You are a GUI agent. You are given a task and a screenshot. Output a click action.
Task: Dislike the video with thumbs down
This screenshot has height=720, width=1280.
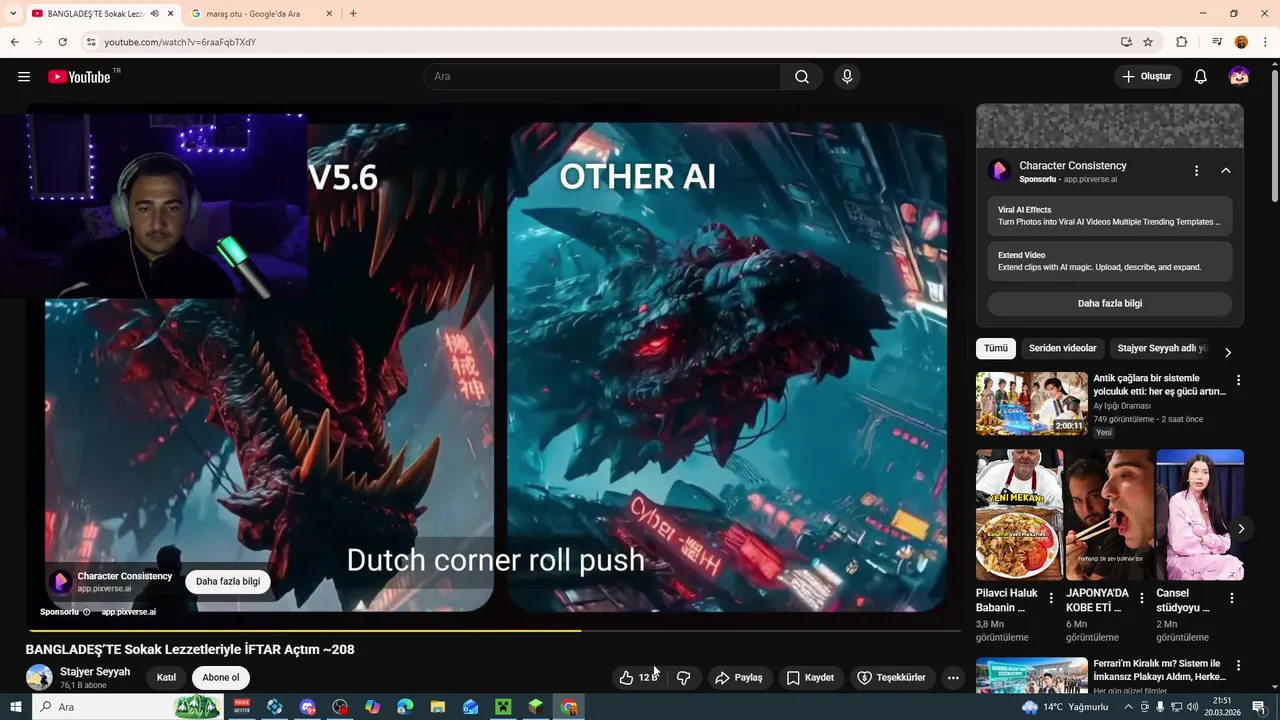(x=683, y=678)
